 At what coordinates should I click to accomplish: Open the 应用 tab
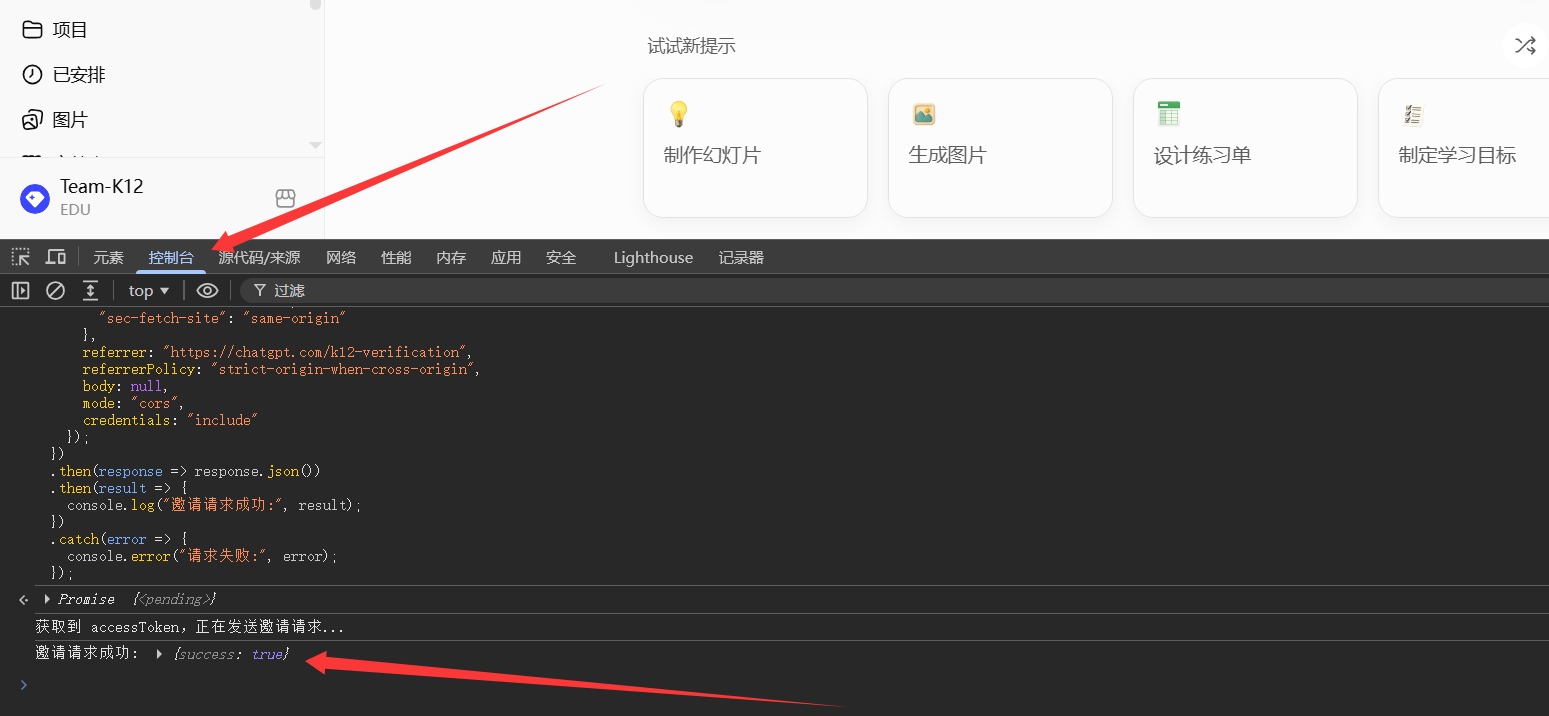pos(506,258)
